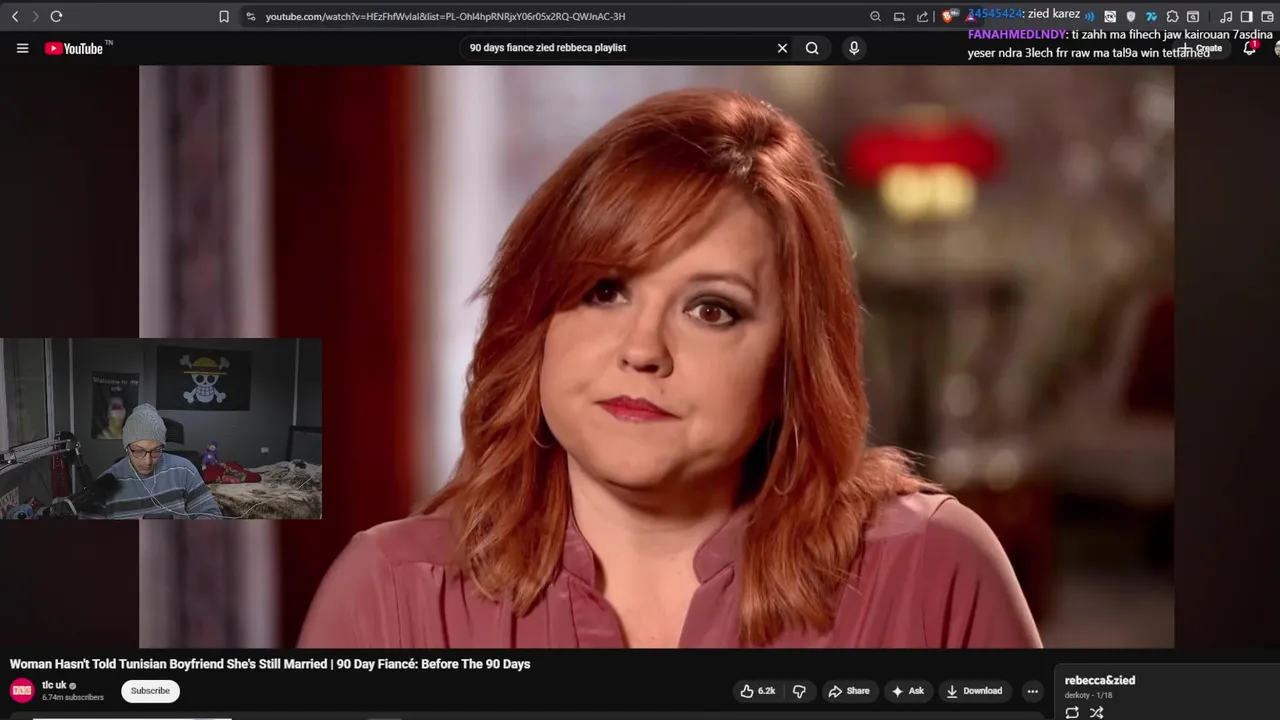The height and width of the screenshot is (720, 1280).
Task: Subscribe to the tlc uk channel
Action: point(150,691)
